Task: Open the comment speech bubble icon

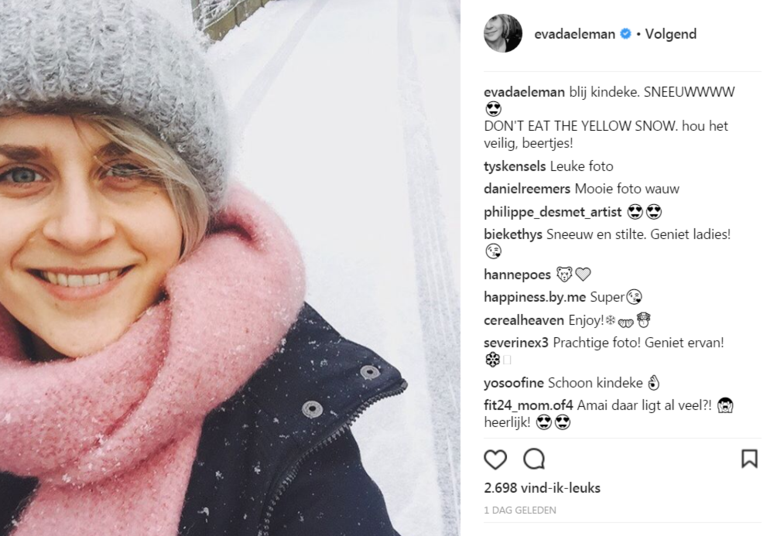Action: tap(534, 459)
